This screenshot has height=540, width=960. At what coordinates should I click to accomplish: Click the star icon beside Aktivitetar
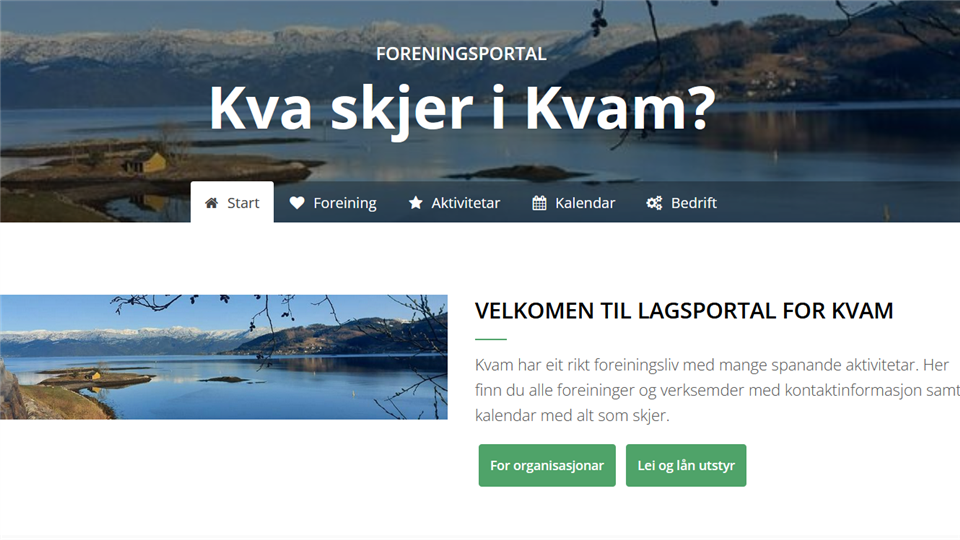[x=416, y=203]
